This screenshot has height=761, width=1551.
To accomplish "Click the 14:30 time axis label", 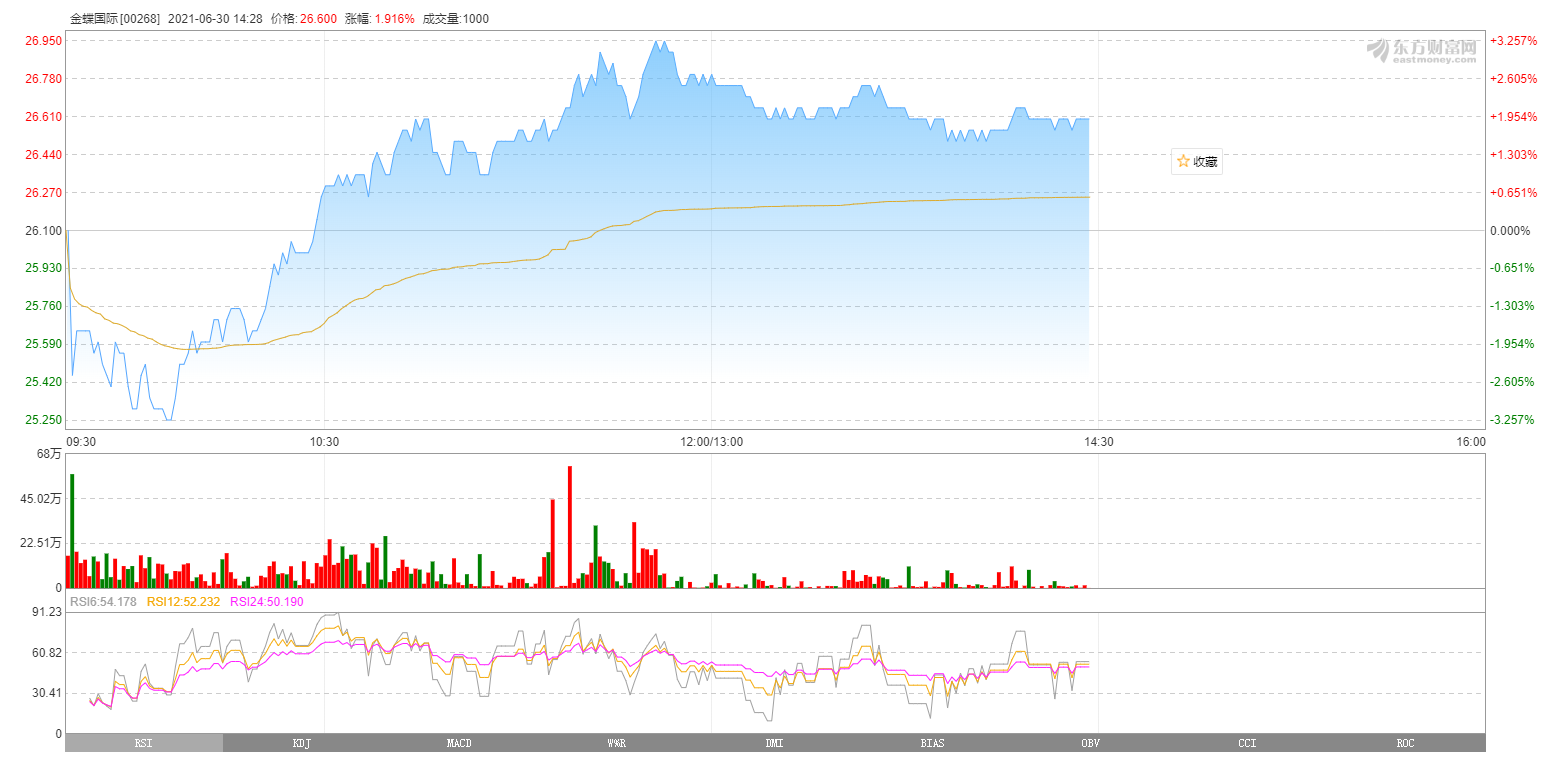I will [x=1098, y=441].
